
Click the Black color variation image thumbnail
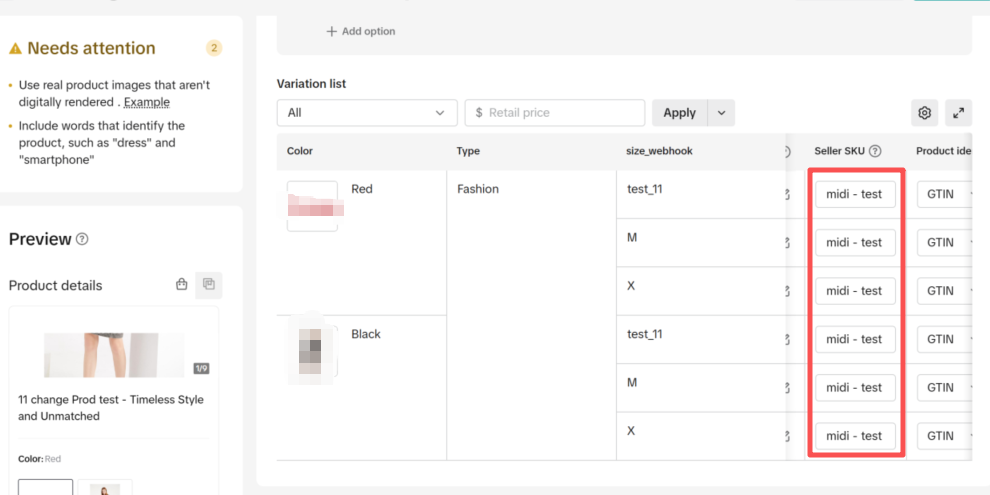tap(313, 351)
